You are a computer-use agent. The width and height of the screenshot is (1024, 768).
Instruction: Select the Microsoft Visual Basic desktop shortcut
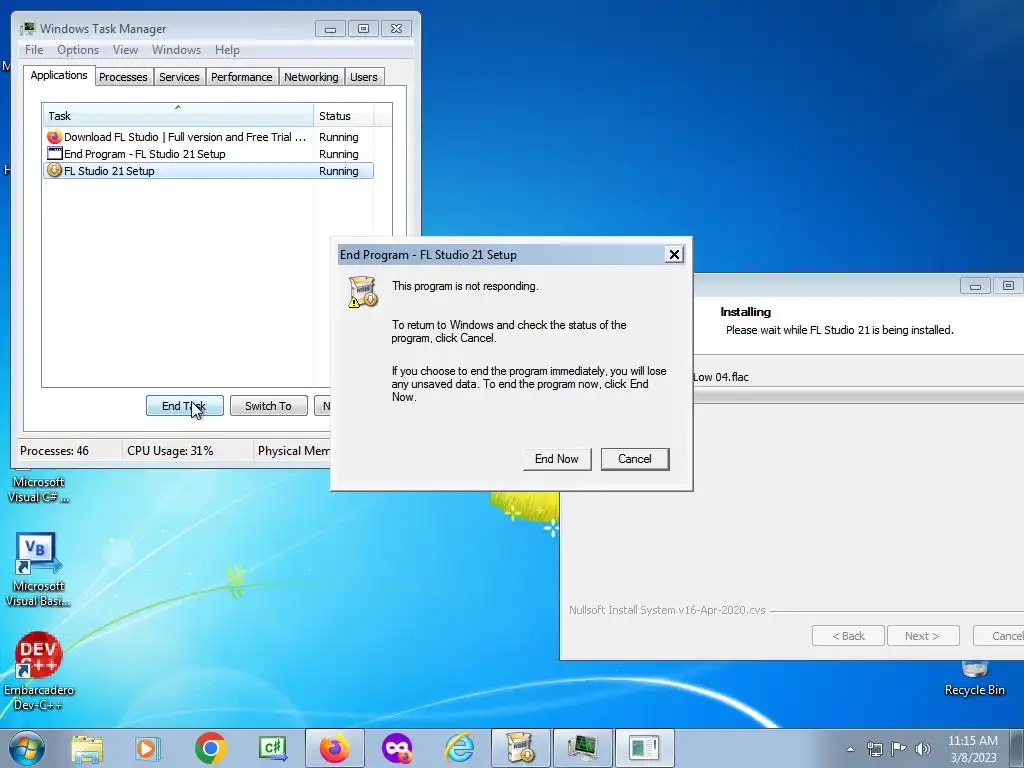(x=38, y=569)
